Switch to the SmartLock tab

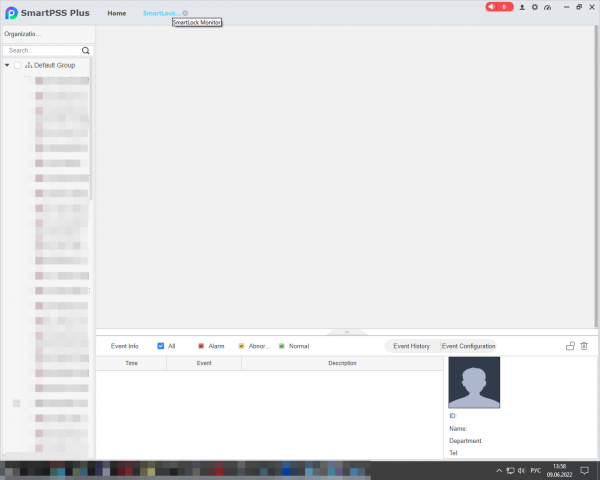[161, 13]
